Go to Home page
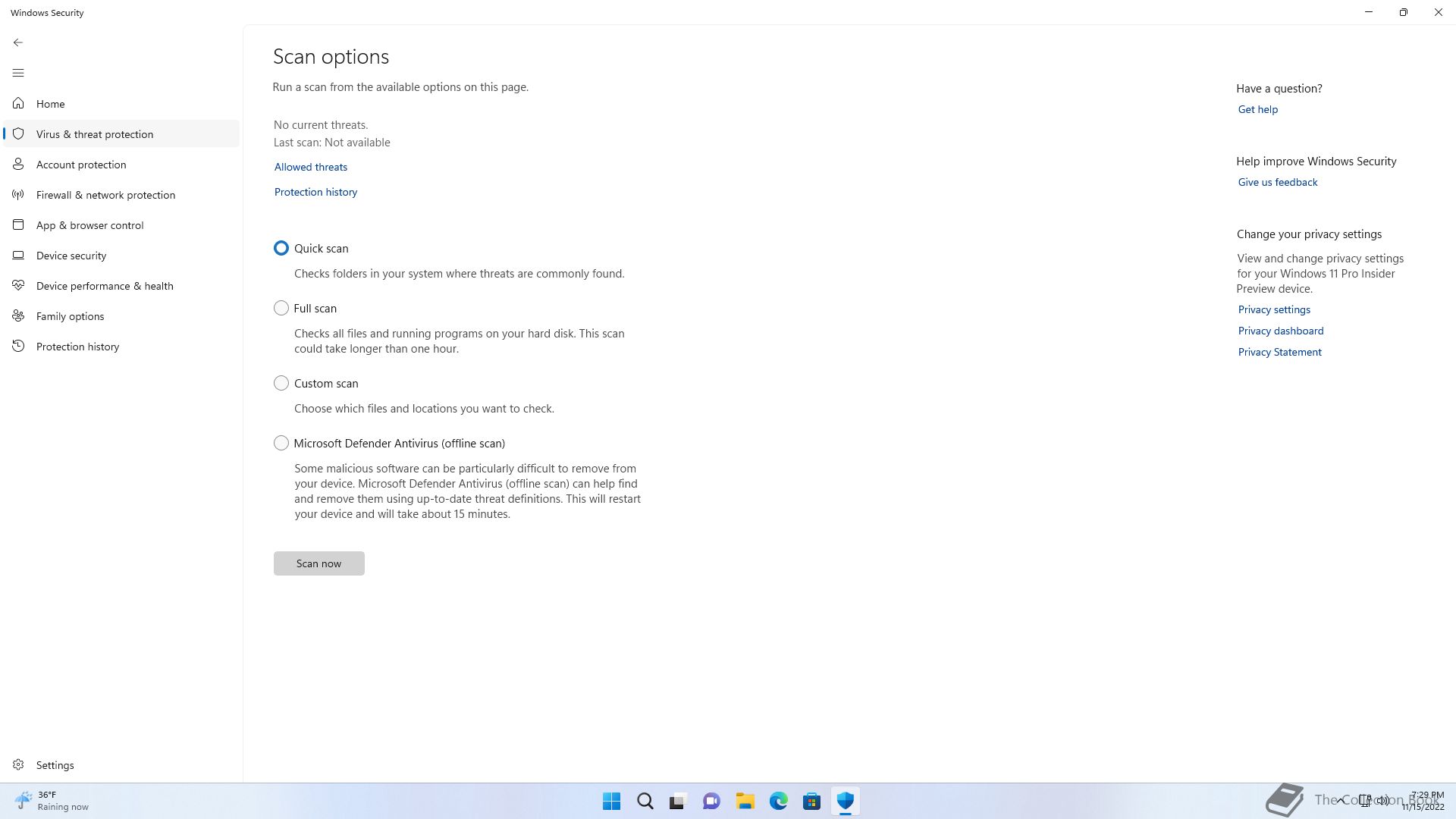 tap(121, 103)
